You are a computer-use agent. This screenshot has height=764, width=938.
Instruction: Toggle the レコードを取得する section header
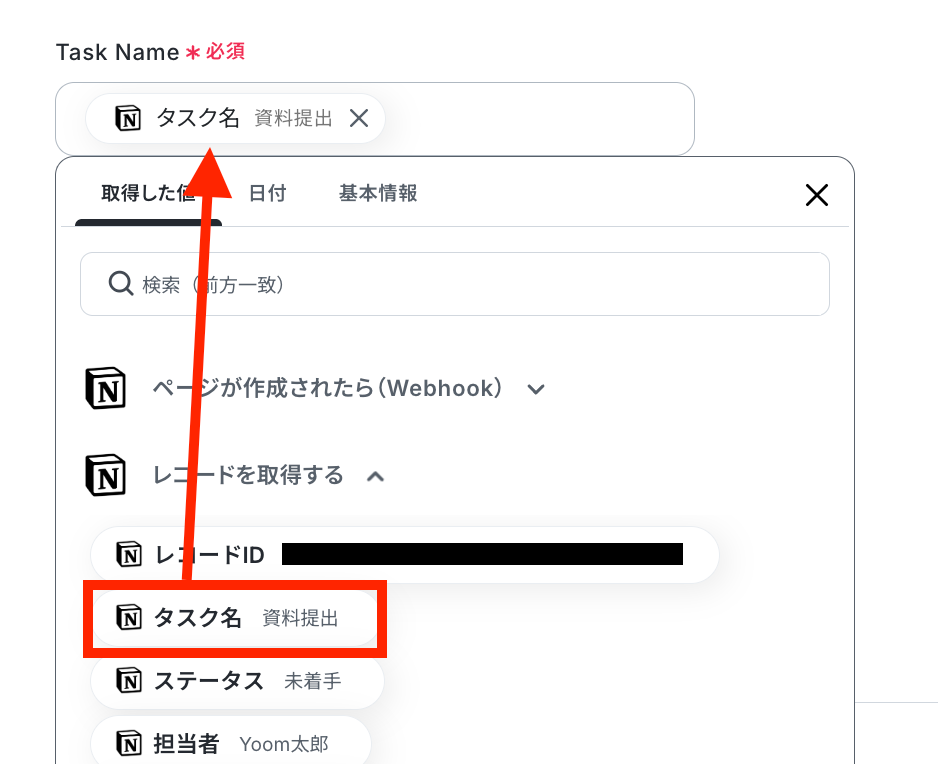pyautogui.click(x=235, y=476)
